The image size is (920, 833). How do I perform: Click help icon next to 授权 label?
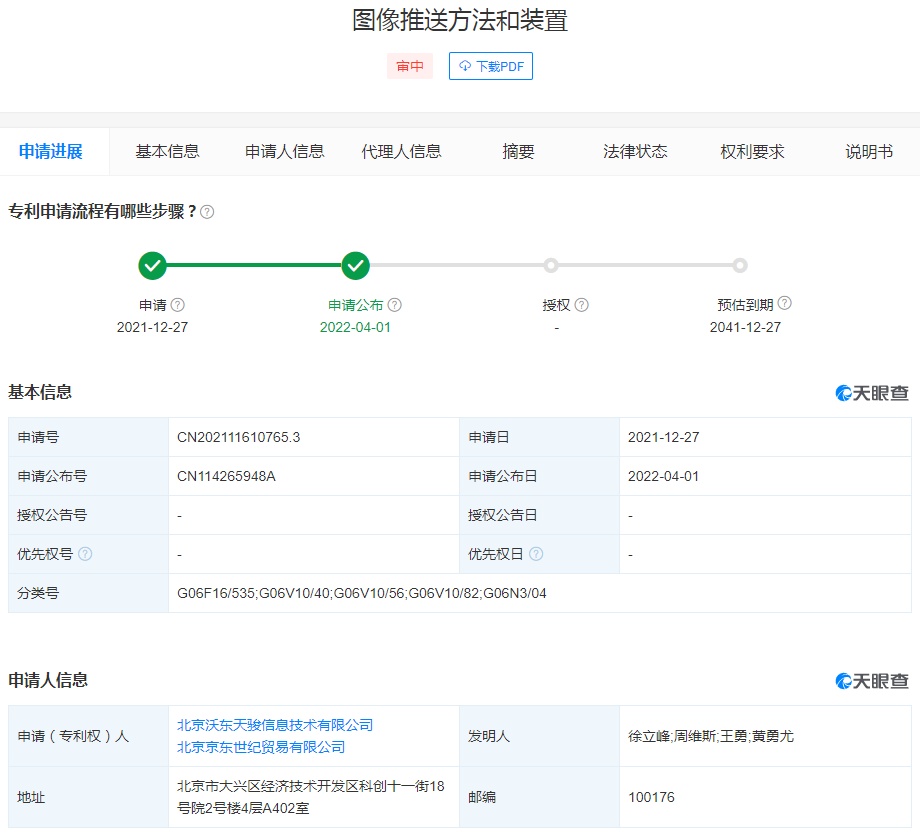(x=581, y=305)
